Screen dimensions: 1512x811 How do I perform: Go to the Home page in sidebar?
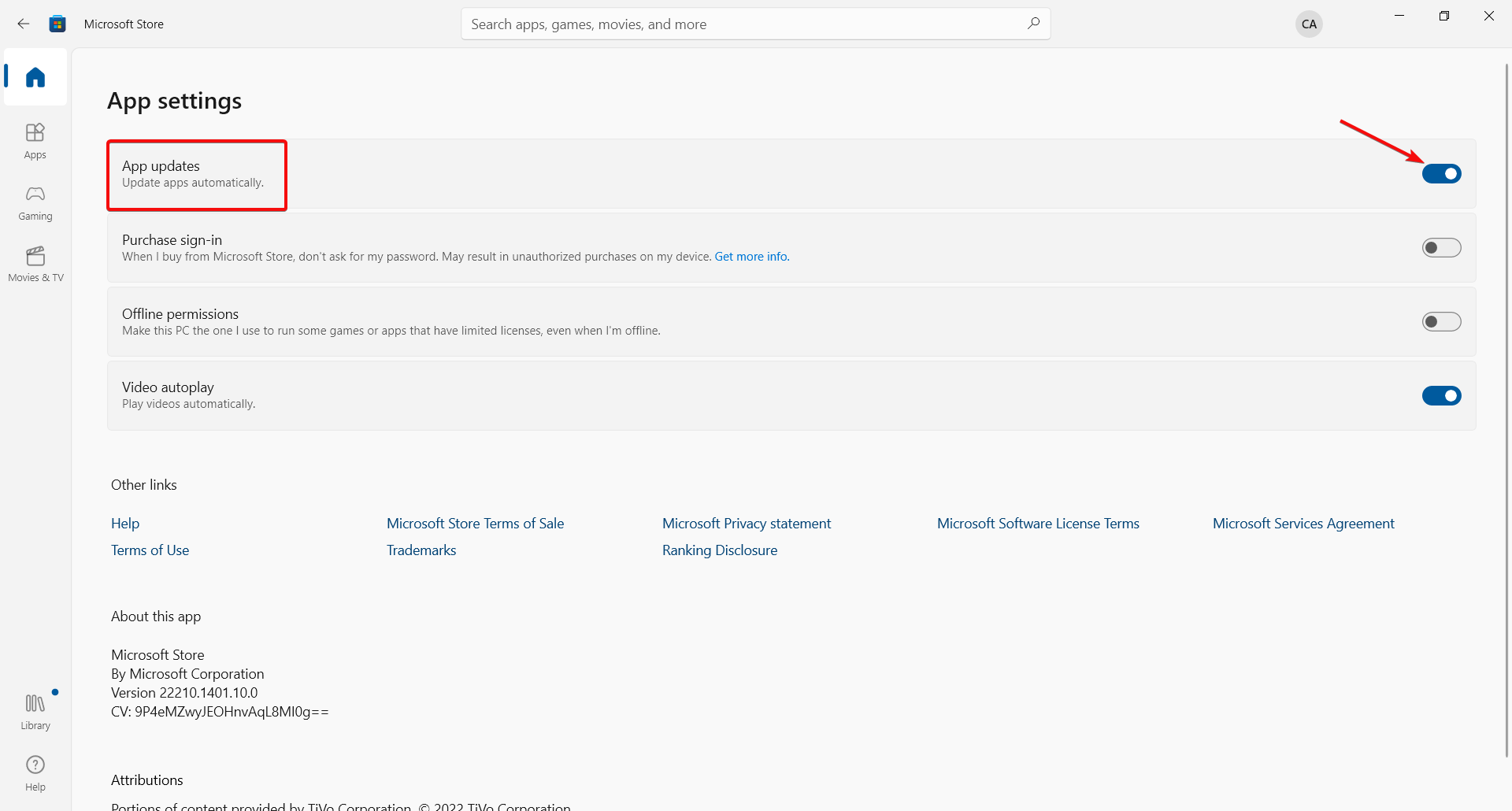click(35, 77)
